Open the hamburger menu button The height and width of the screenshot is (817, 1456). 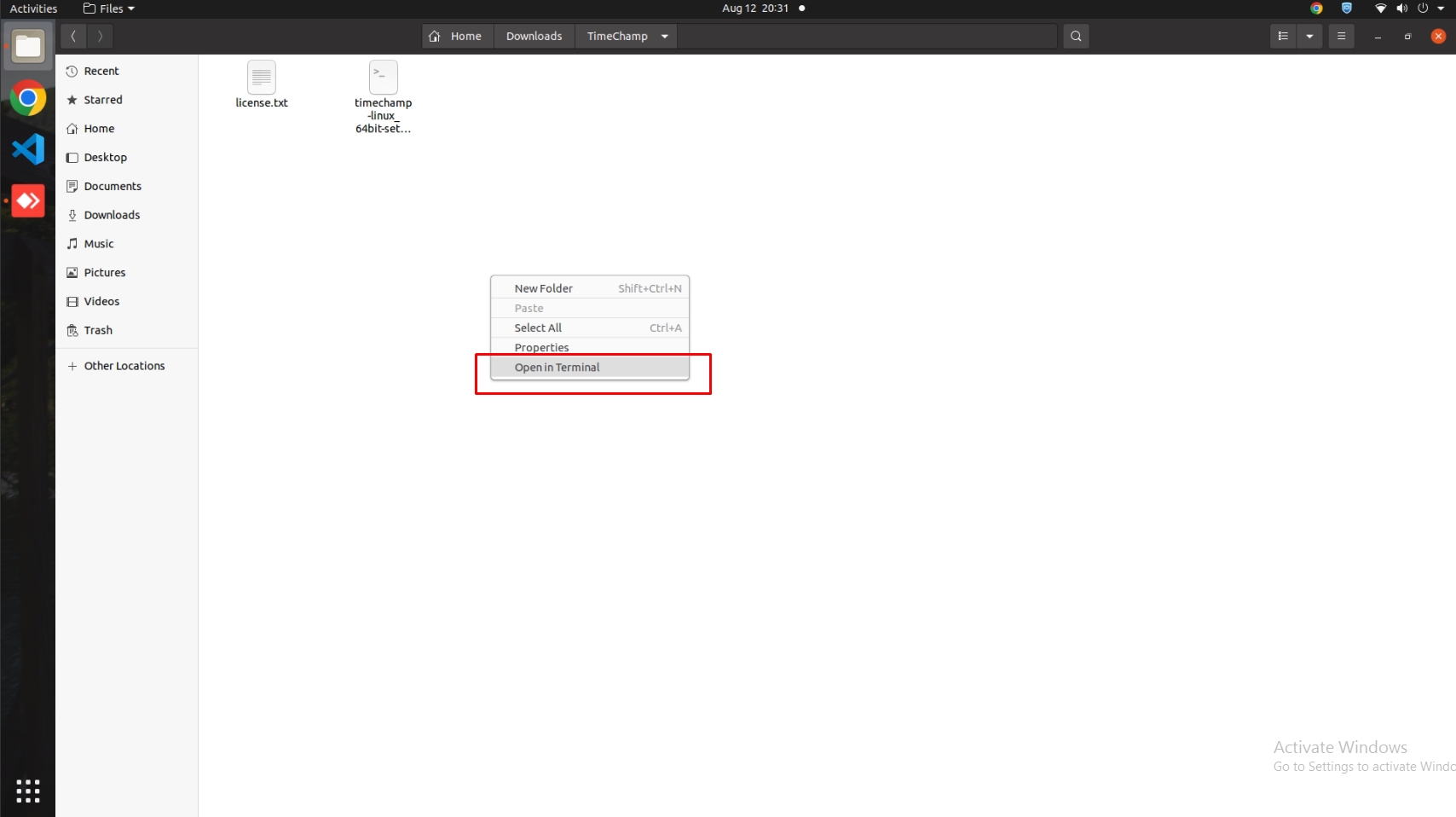(1341, 36)
